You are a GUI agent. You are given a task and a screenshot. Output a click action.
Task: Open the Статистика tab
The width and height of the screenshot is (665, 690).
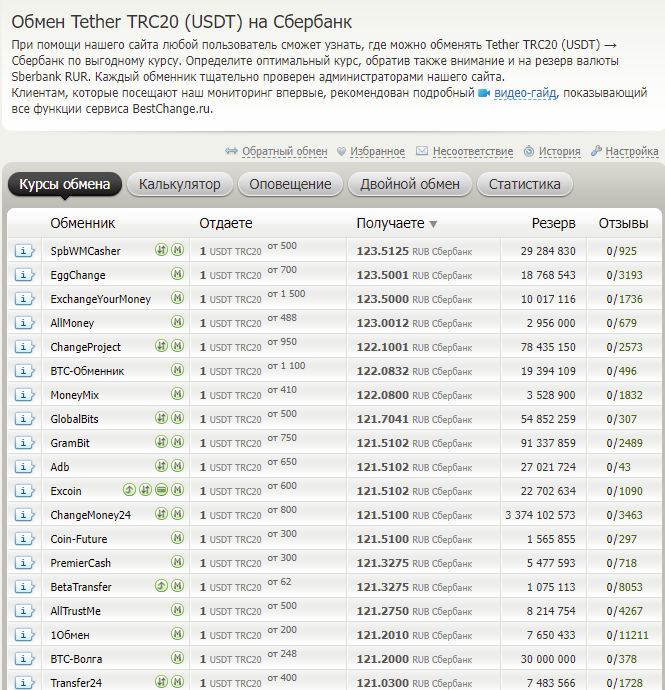click(525, 184)
